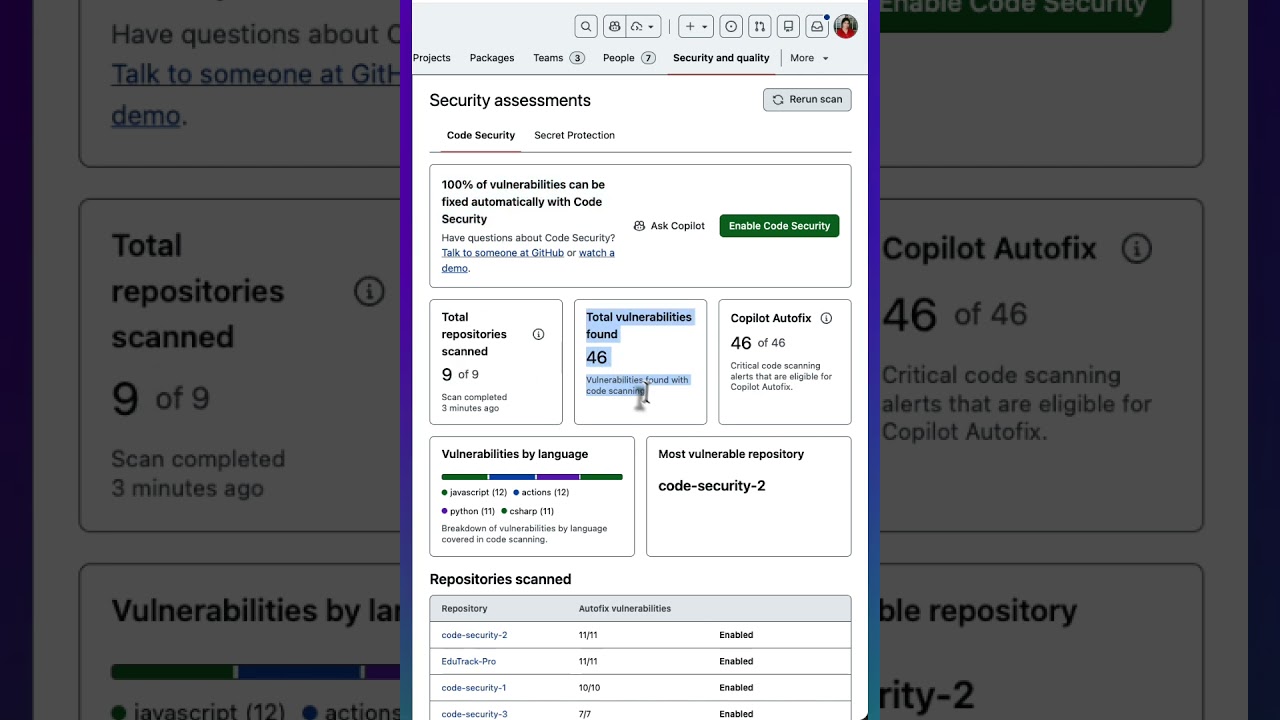Click info icon beside Total repositories scanned
Image resolution: width=1280 pixels, height=720 pixels.
538,334
